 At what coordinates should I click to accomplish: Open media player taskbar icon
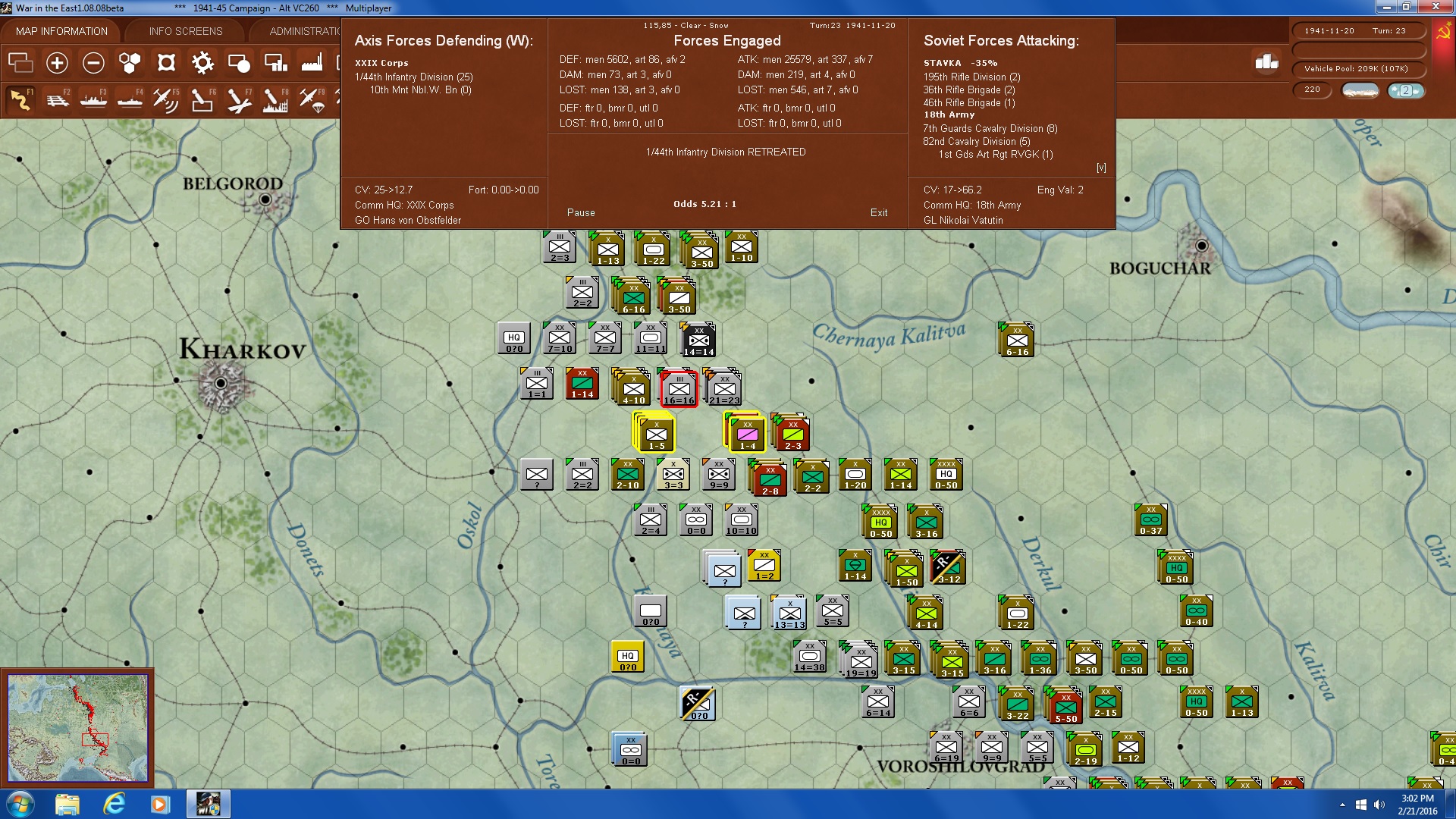[160, 804]
